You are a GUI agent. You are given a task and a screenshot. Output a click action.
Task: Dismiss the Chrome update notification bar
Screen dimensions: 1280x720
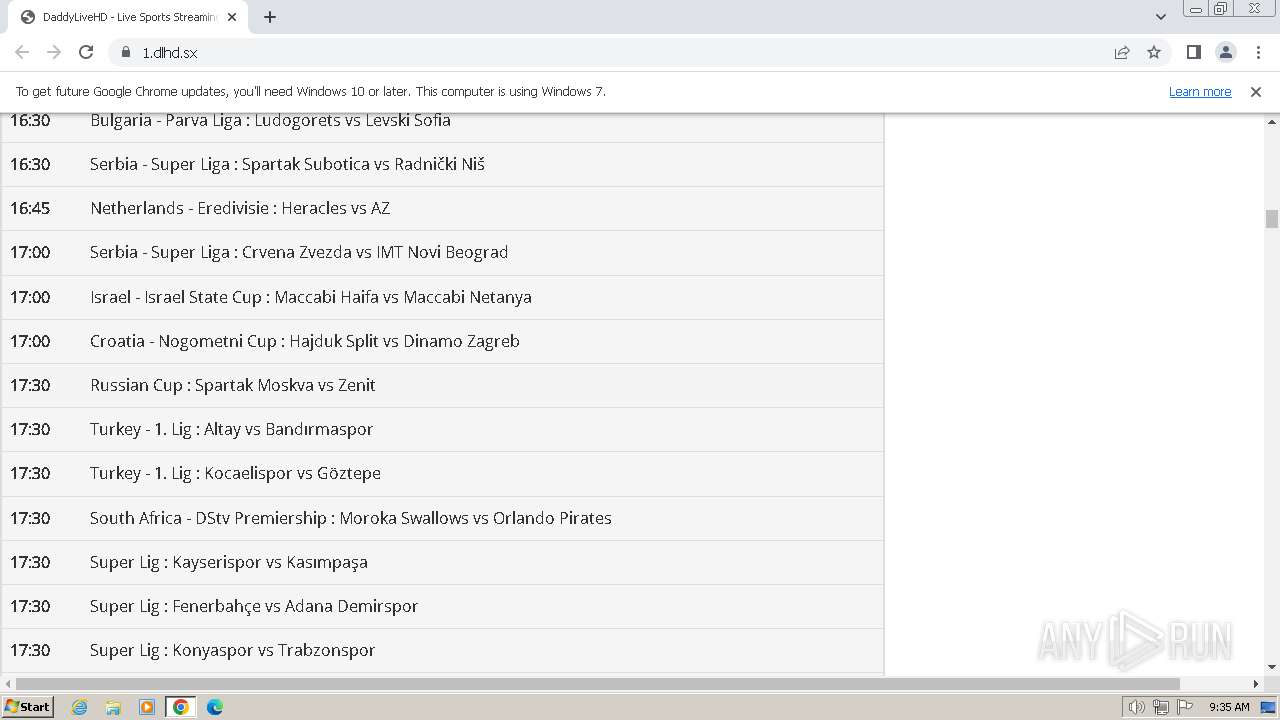(x=1256, y=91)
